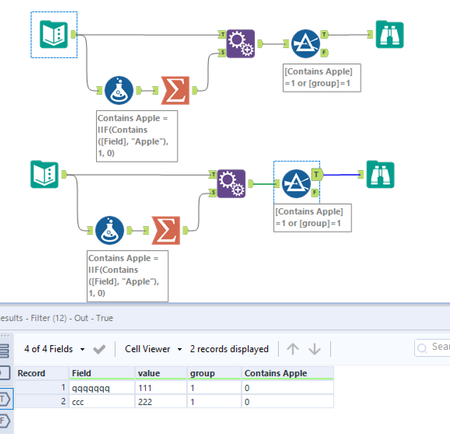This screenshot has width=450, height=434.
Task: Select the bottom Filter expression annotation
Action: point(312,218)
